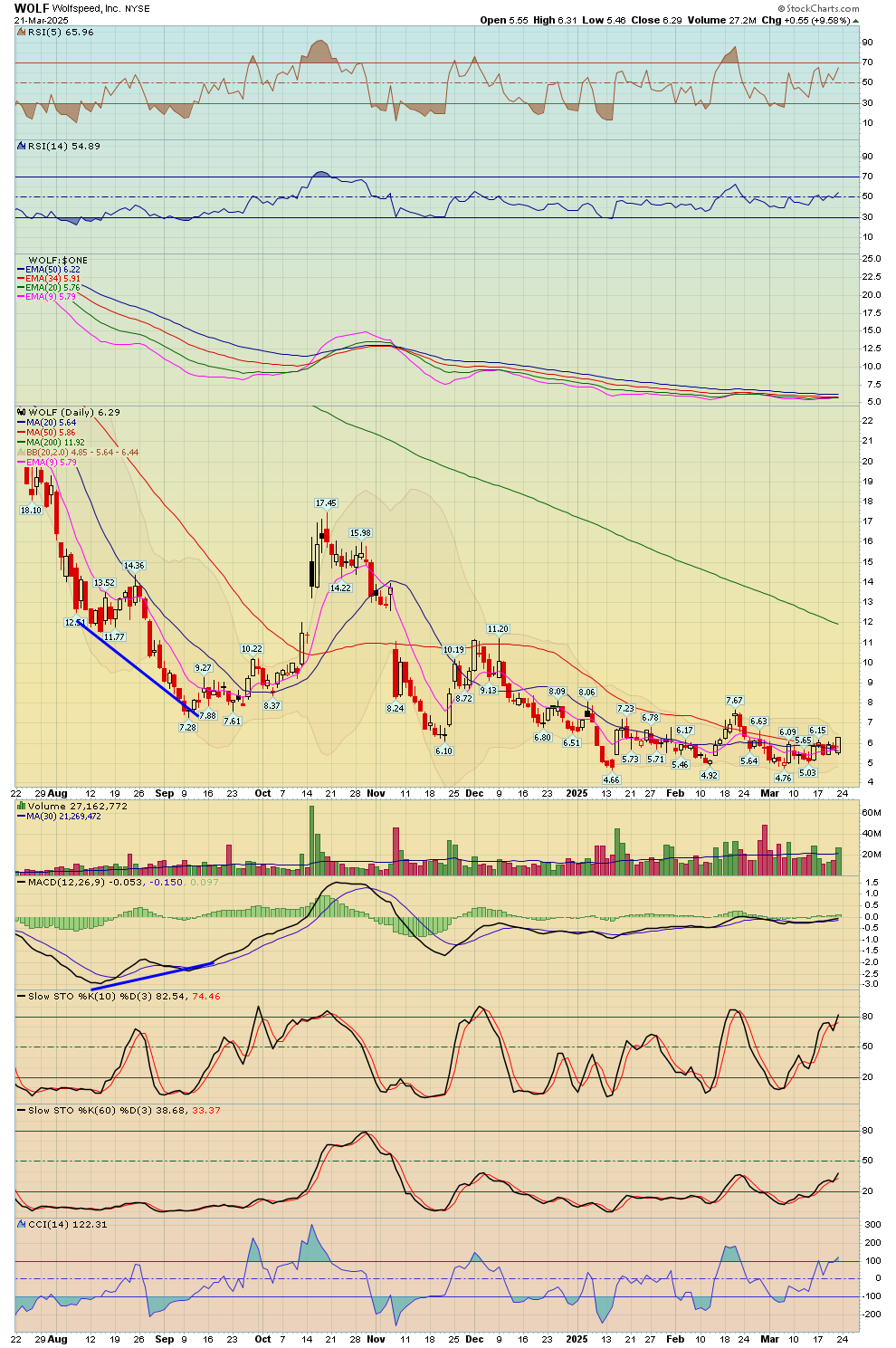Select the MA(200) 11.92 legend entry
The width and height of the screenshot is (896, 1348).
[x=54, y=442]
